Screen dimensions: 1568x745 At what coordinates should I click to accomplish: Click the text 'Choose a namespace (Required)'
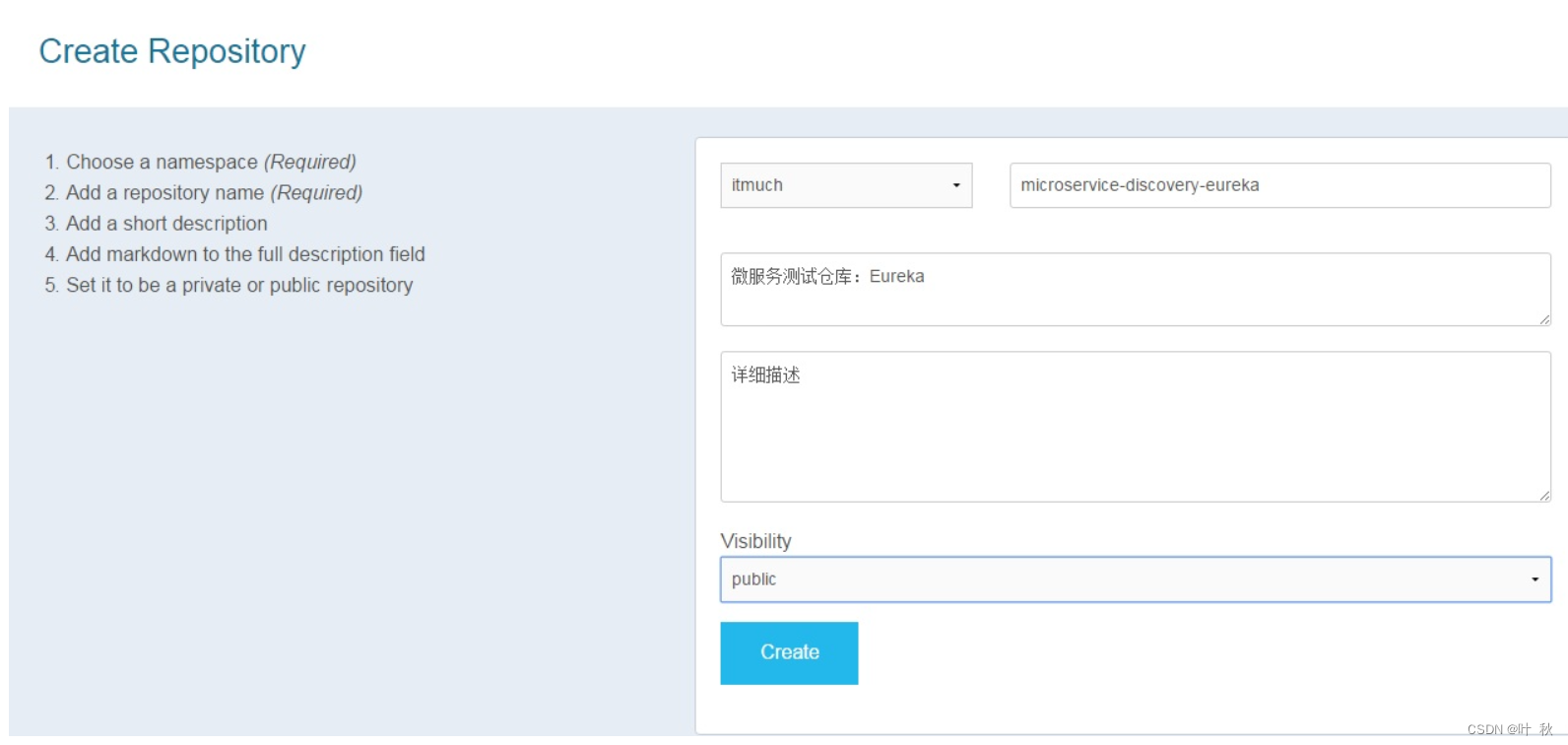click(211, 162)
